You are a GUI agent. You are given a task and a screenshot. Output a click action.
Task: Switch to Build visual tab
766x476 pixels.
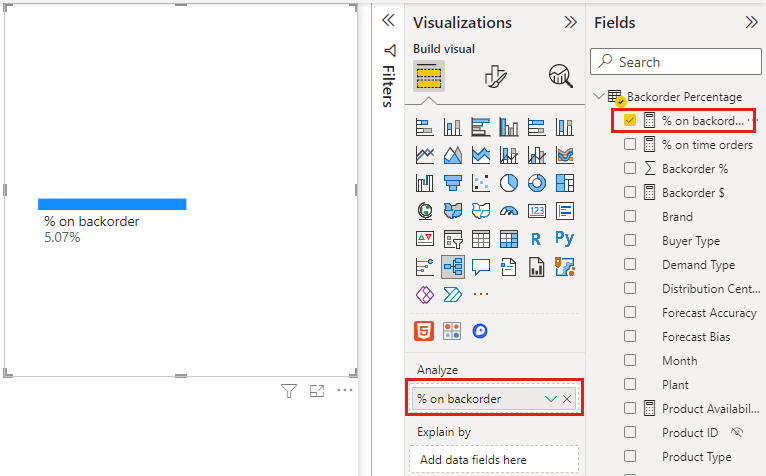429,76
